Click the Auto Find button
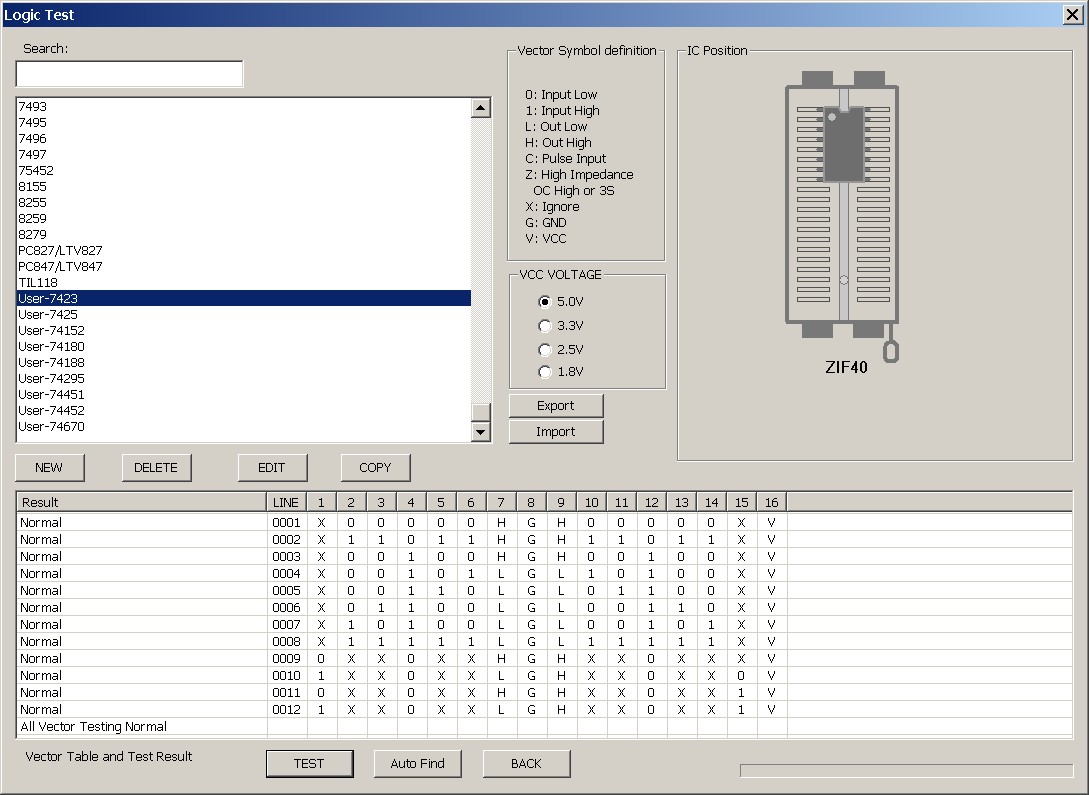The width and height of the screenshot is (1089, 795). 417,763
